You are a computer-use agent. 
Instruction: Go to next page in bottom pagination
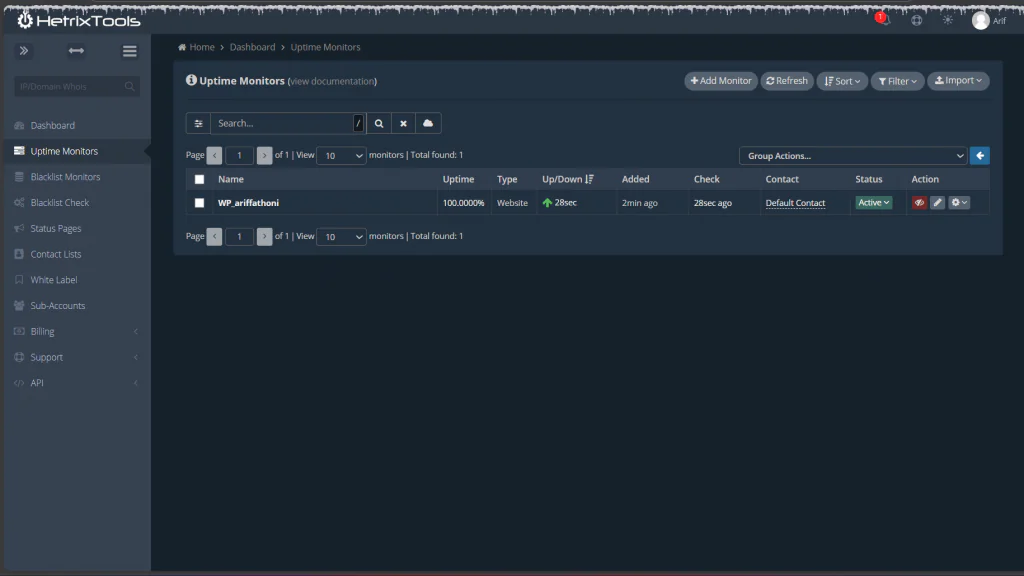[x=264, y=236]
